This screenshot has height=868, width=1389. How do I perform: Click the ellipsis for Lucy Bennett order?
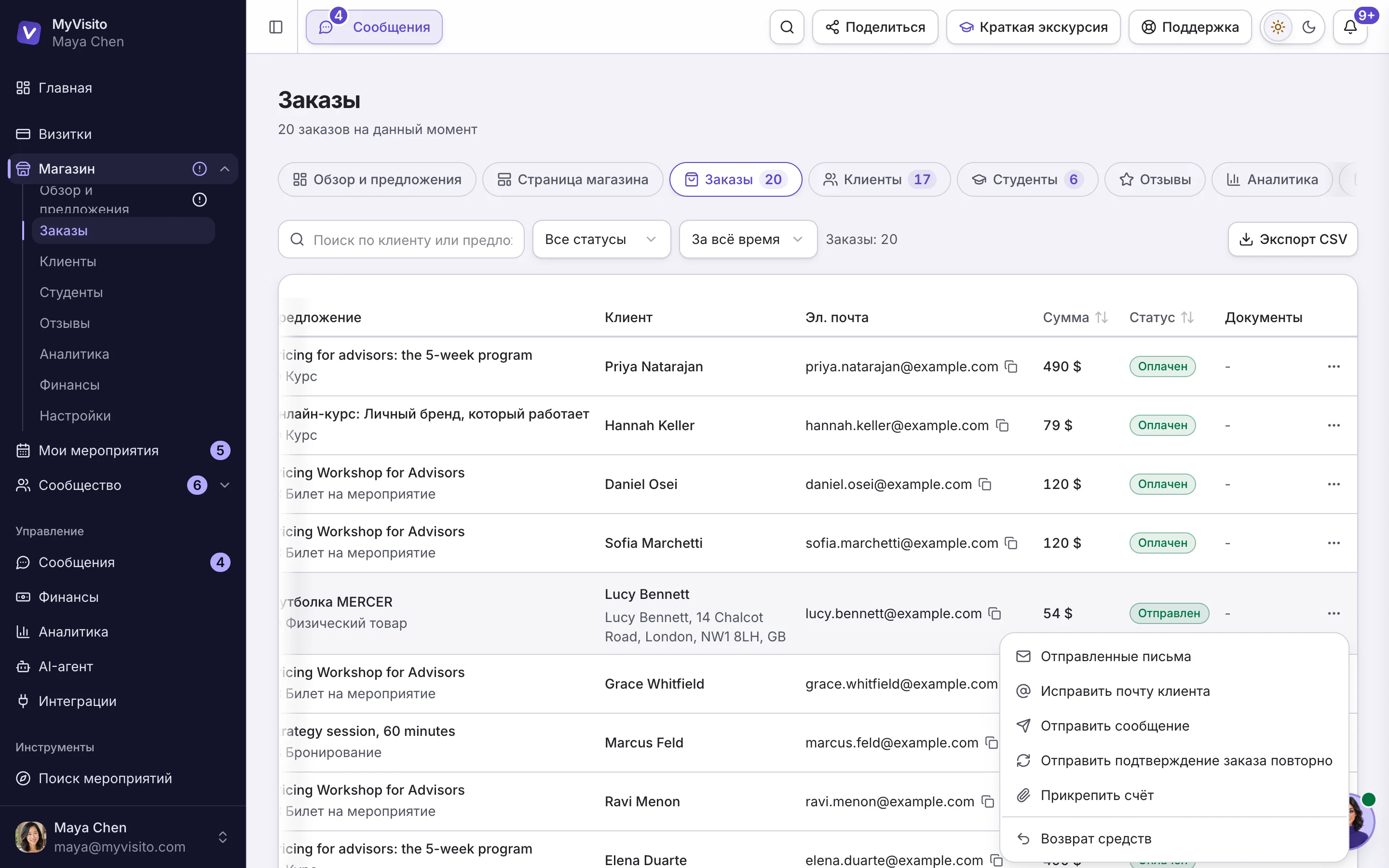[x=1334, y=613]
